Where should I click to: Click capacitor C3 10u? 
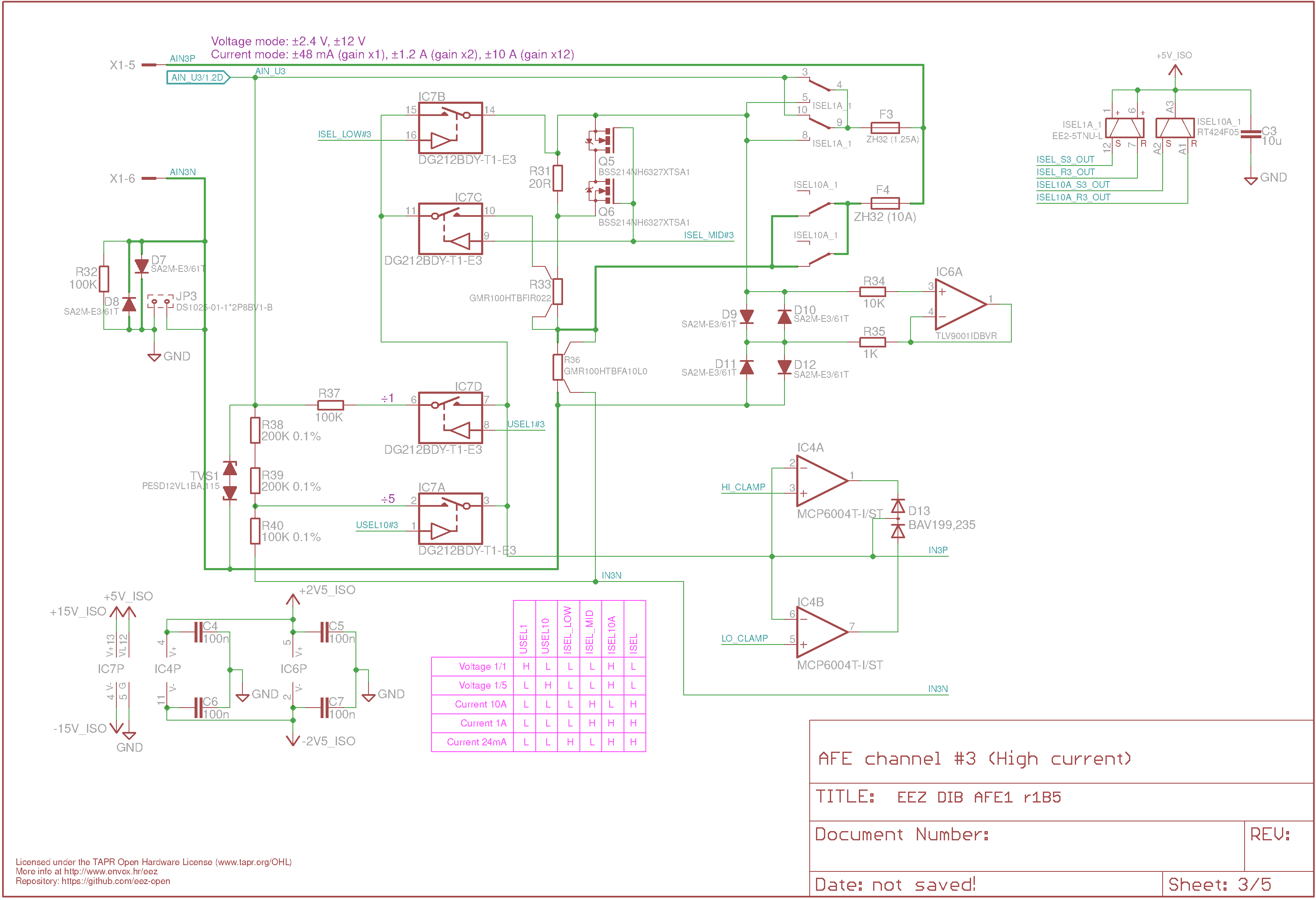coord(1251,135)
